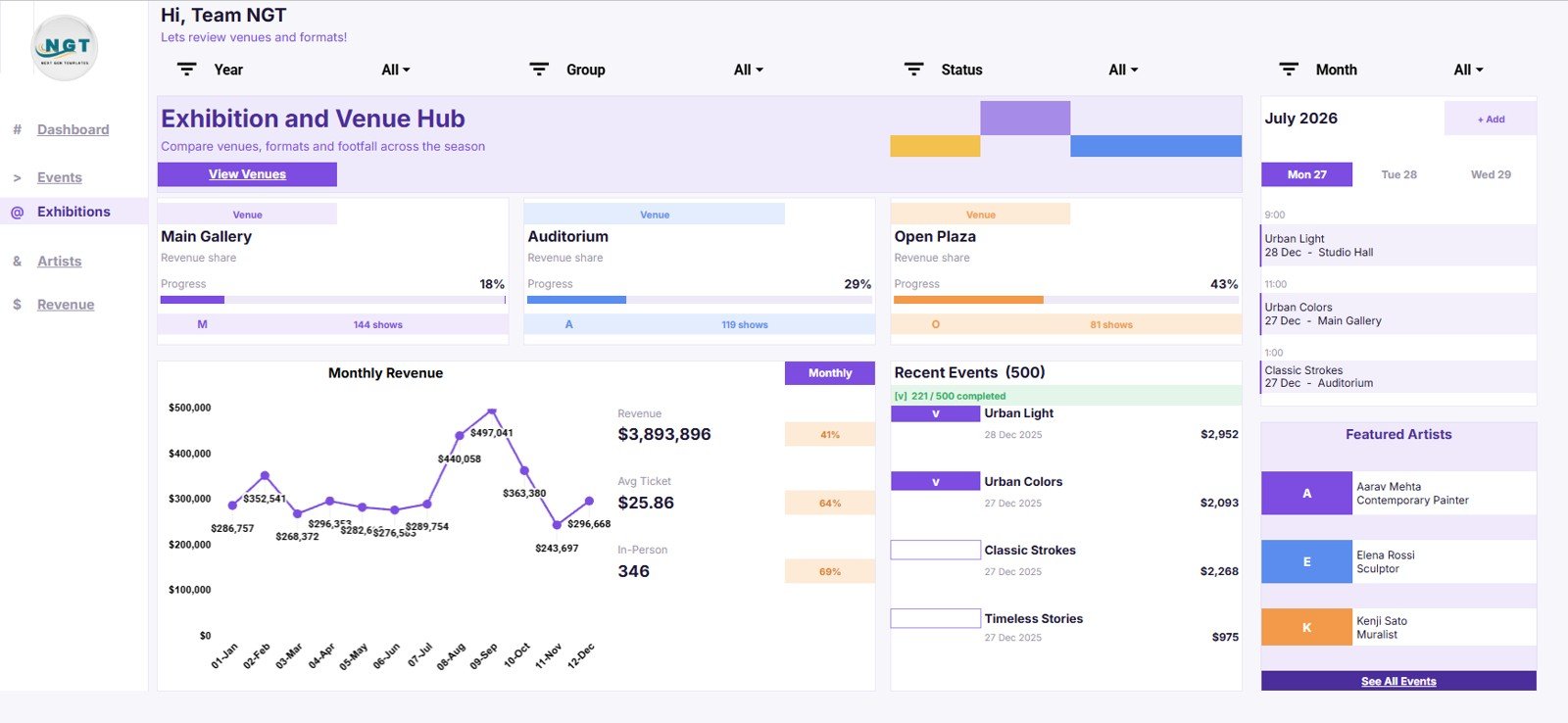Click the Auditorium Venue tag
The height and width of the screenshot is (723, 1568).
[655, 215]
